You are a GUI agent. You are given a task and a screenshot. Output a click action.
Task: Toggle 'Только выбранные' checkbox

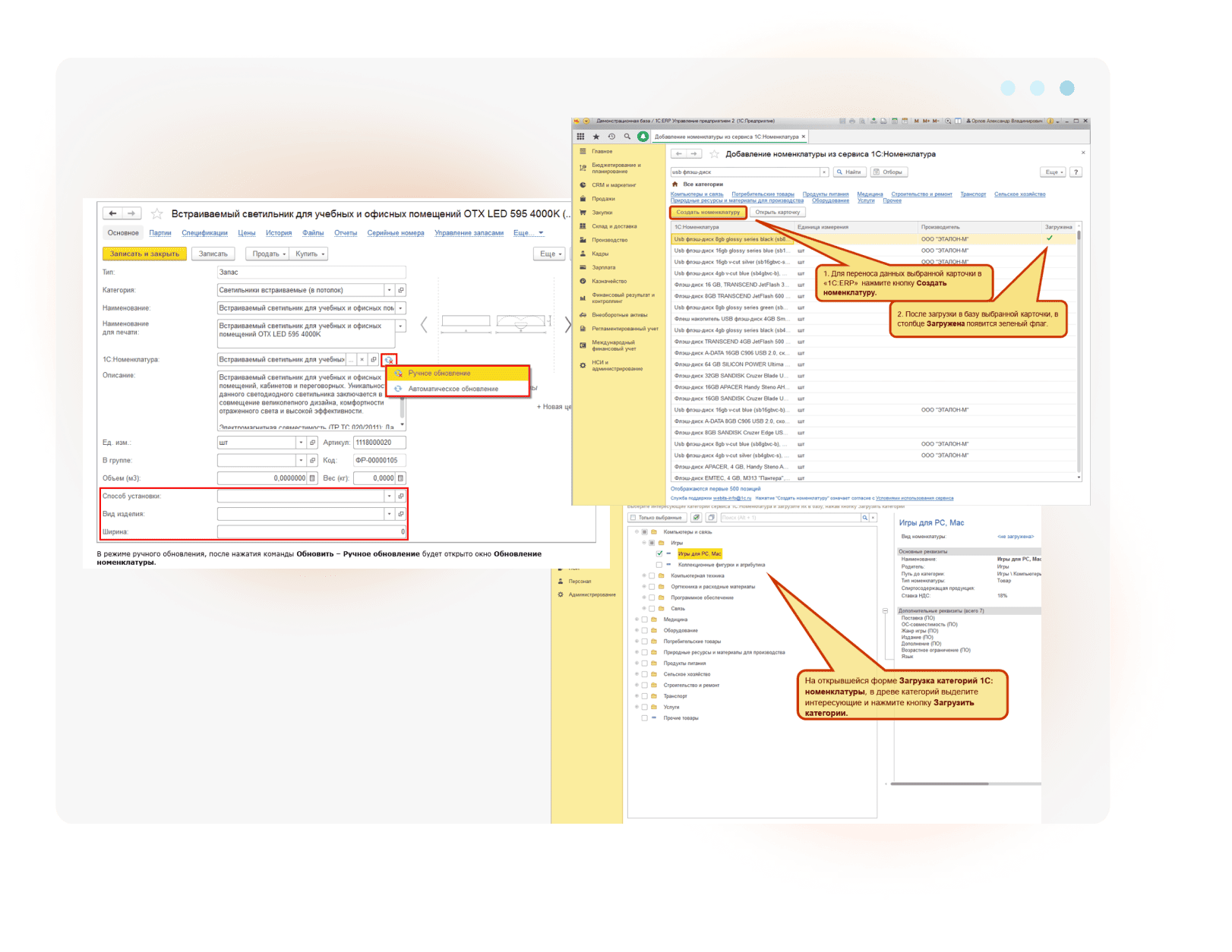(x=633, y=518)
